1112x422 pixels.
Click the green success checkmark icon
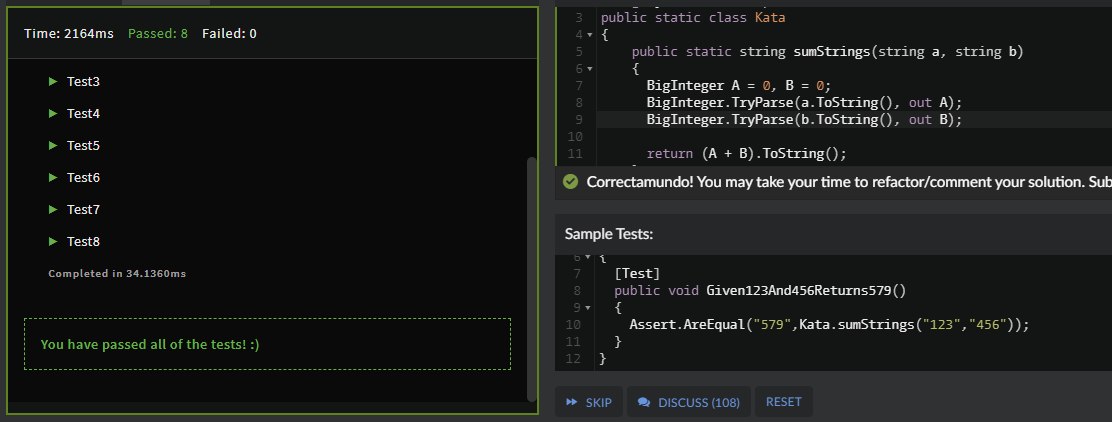point(570,182)
